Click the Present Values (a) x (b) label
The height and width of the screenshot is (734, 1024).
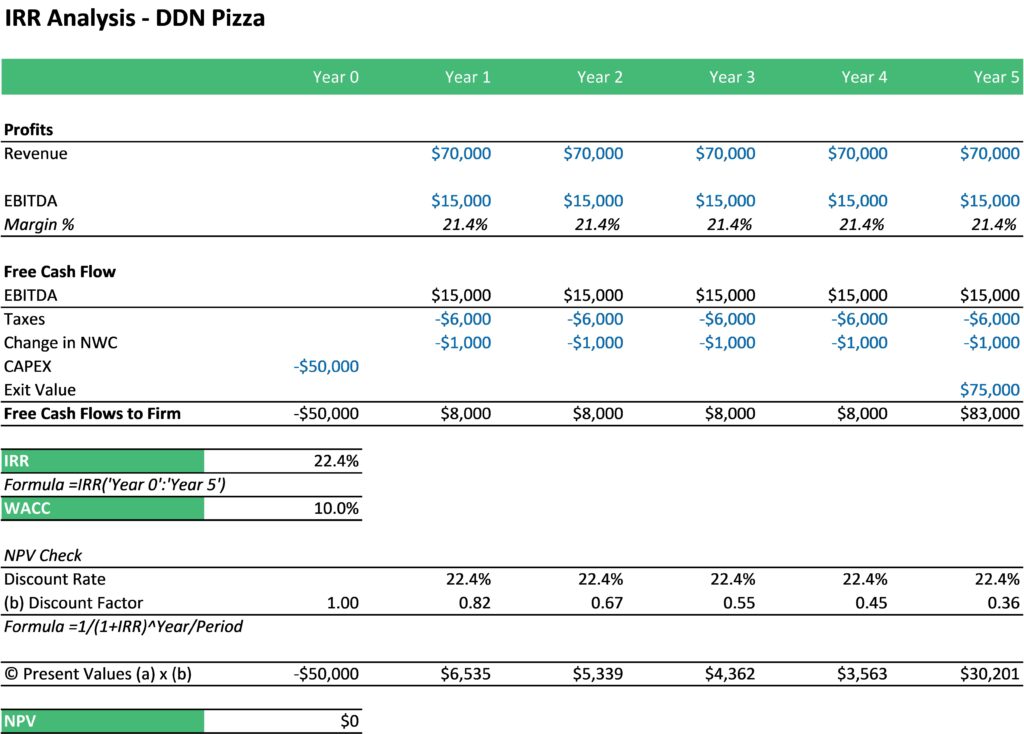click(98, 674)
